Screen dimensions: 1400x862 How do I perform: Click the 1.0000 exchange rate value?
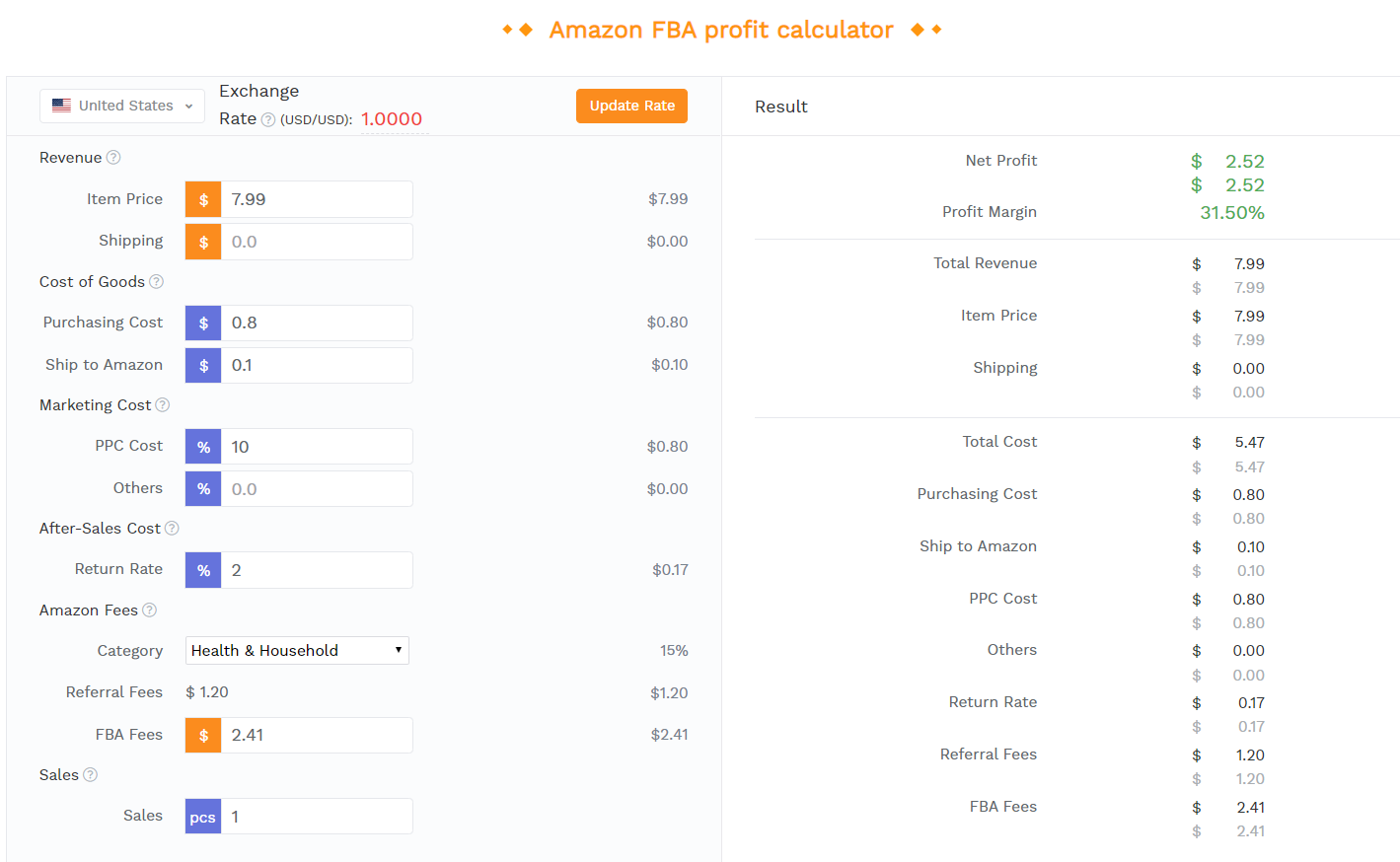[392, 119]
